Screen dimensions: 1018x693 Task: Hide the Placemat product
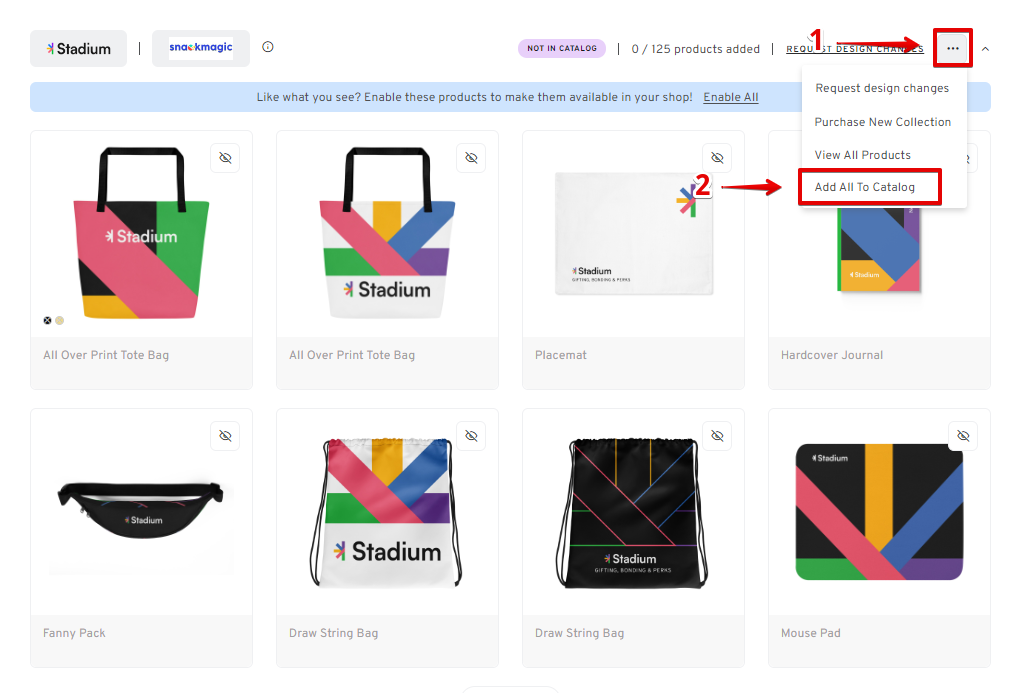[x=717, y=157]
